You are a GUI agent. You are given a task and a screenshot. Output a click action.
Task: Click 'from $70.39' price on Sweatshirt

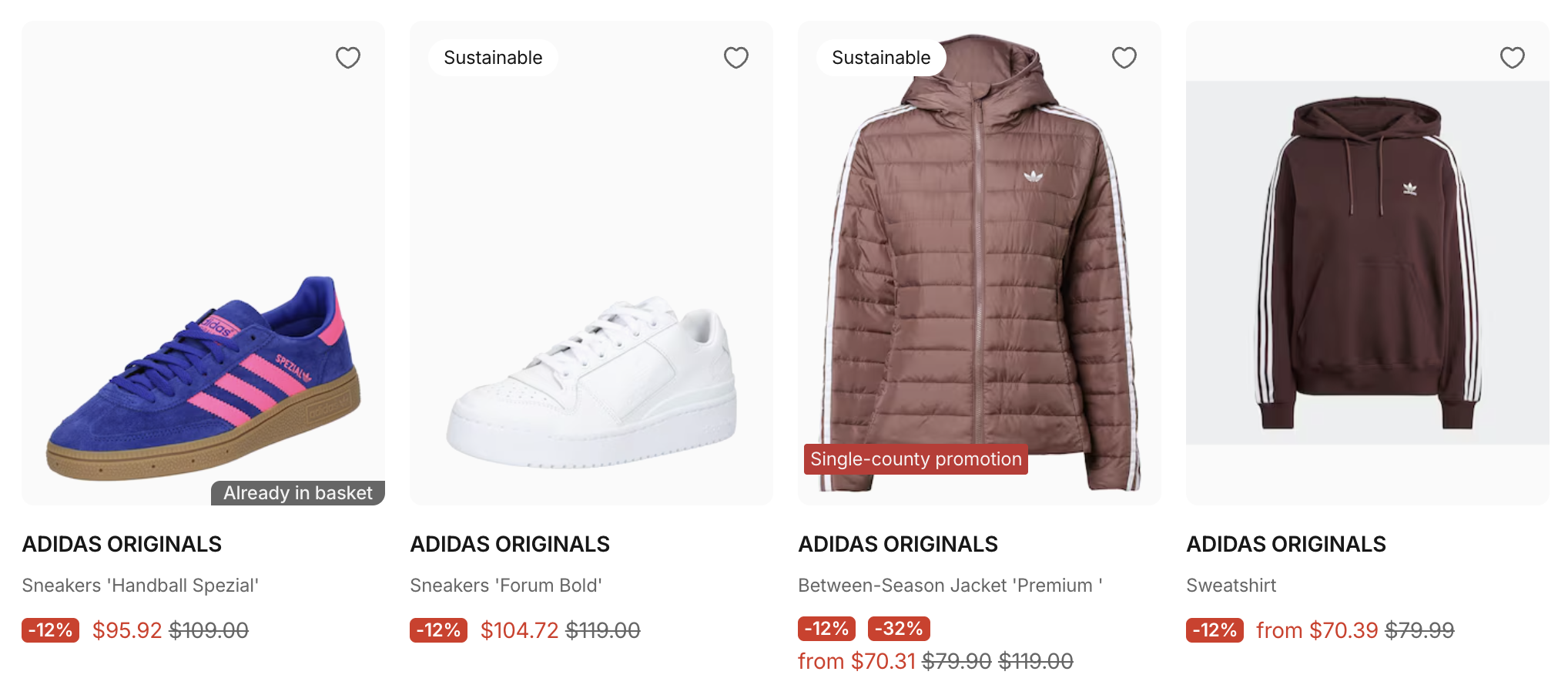[x=1316, y=630]
